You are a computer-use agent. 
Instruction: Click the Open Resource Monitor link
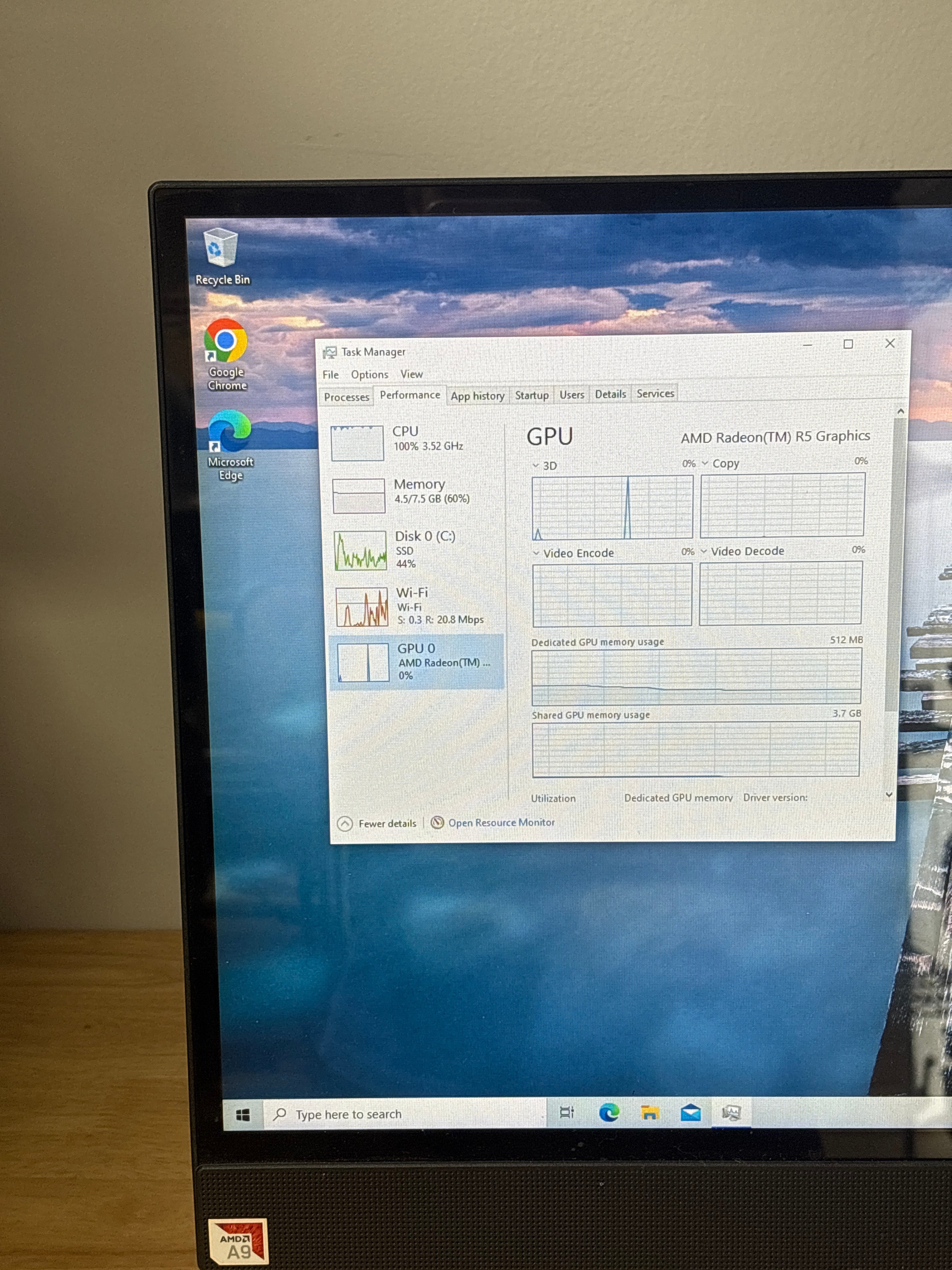pyautogui.click(x=501, y=822)
